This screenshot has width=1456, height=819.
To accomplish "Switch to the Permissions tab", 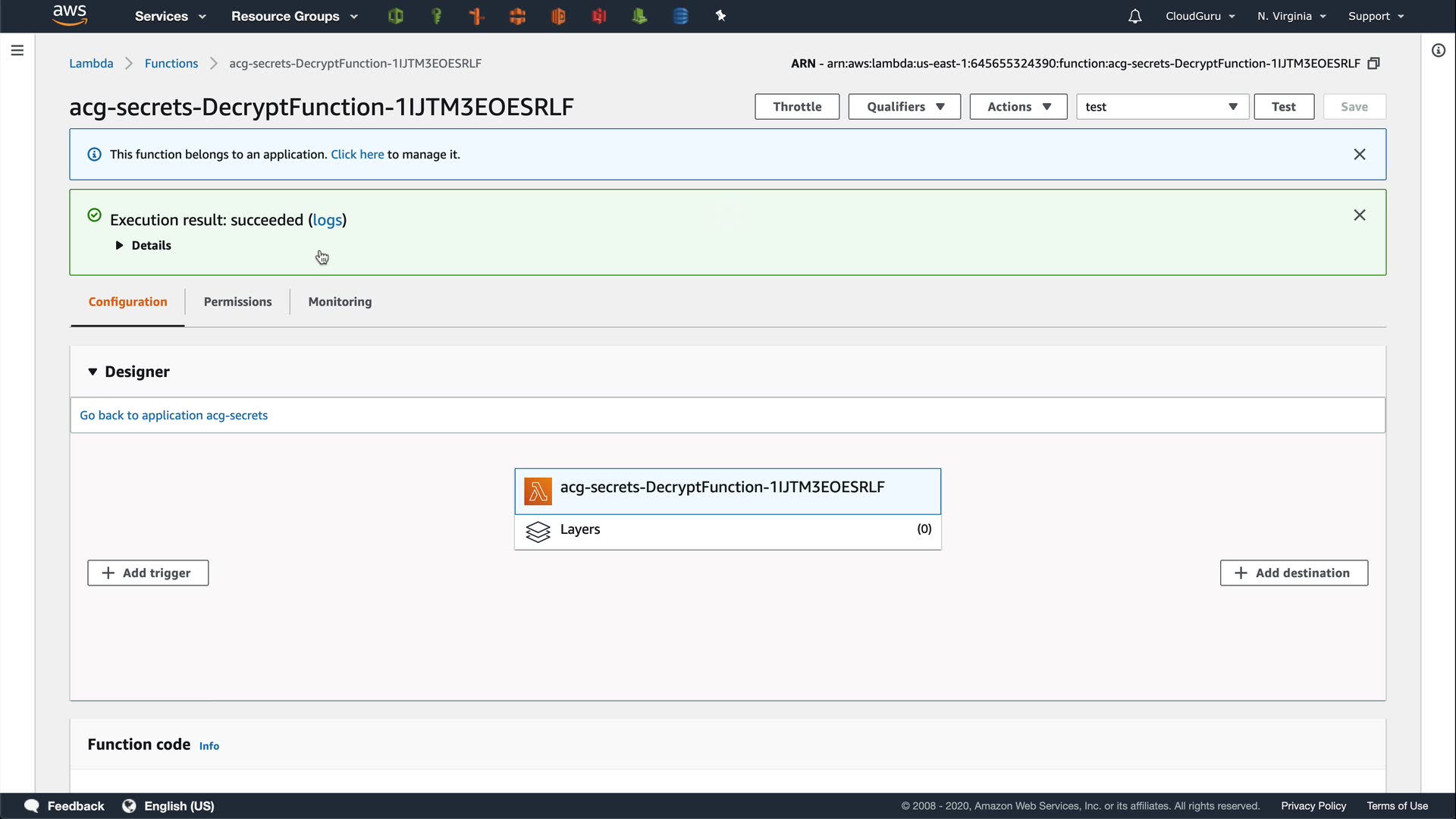I will click(237, 302).
